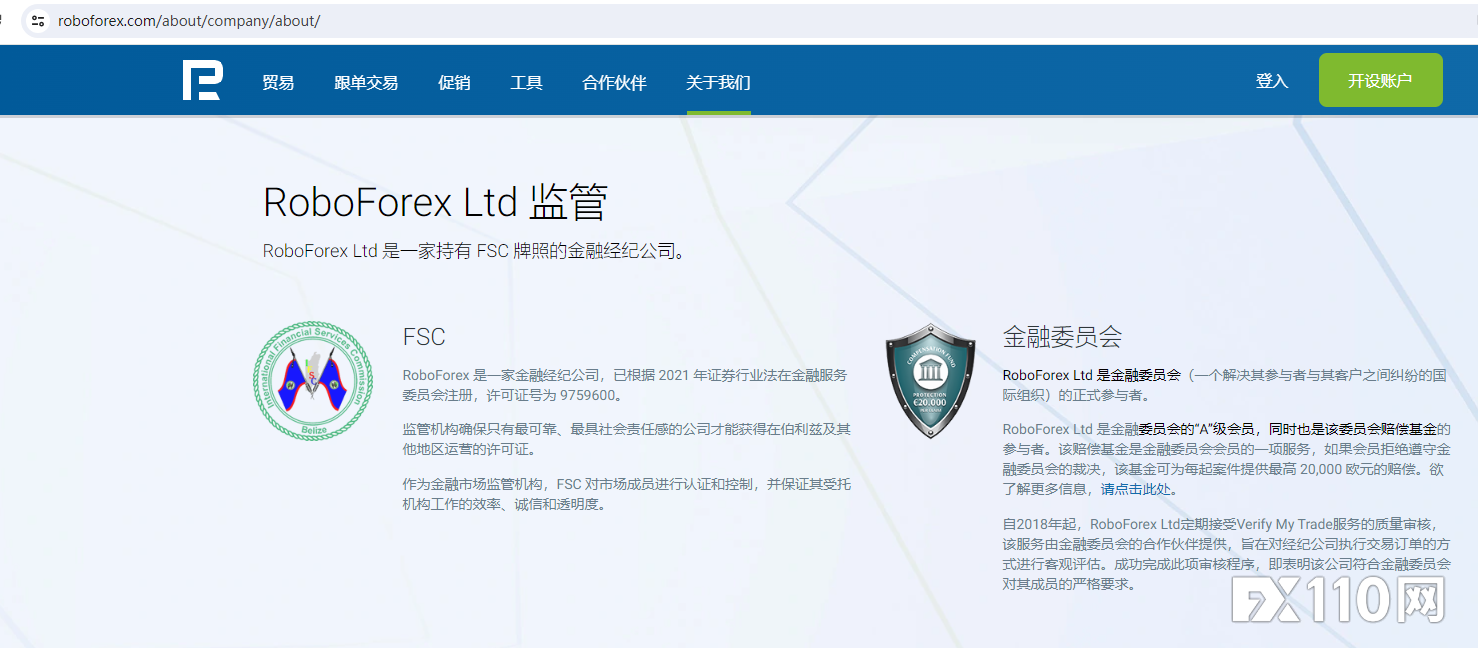Click the paragraph about Verify My Trade audit
The width and height of the screenshot is (1478, 648).
pos(1226,553)
